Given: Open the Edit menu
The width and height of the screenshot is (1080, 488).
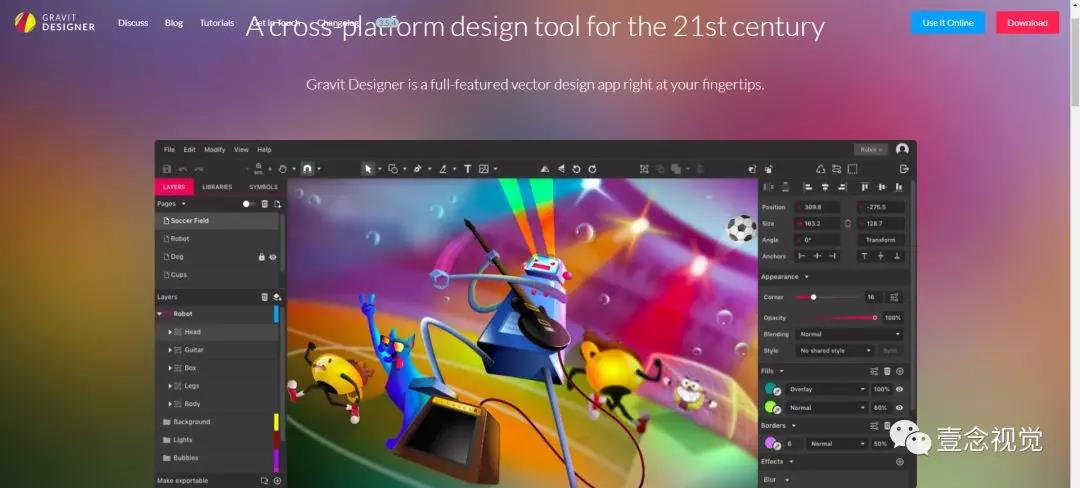Looking at the screenshot, I should click(189, 149).
